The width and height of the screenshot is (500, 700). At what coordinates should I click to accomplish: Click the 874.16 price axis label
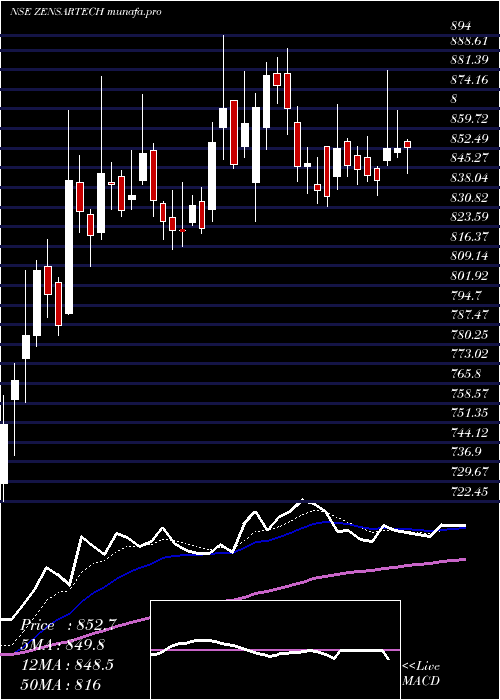click(x=469, y=80)
